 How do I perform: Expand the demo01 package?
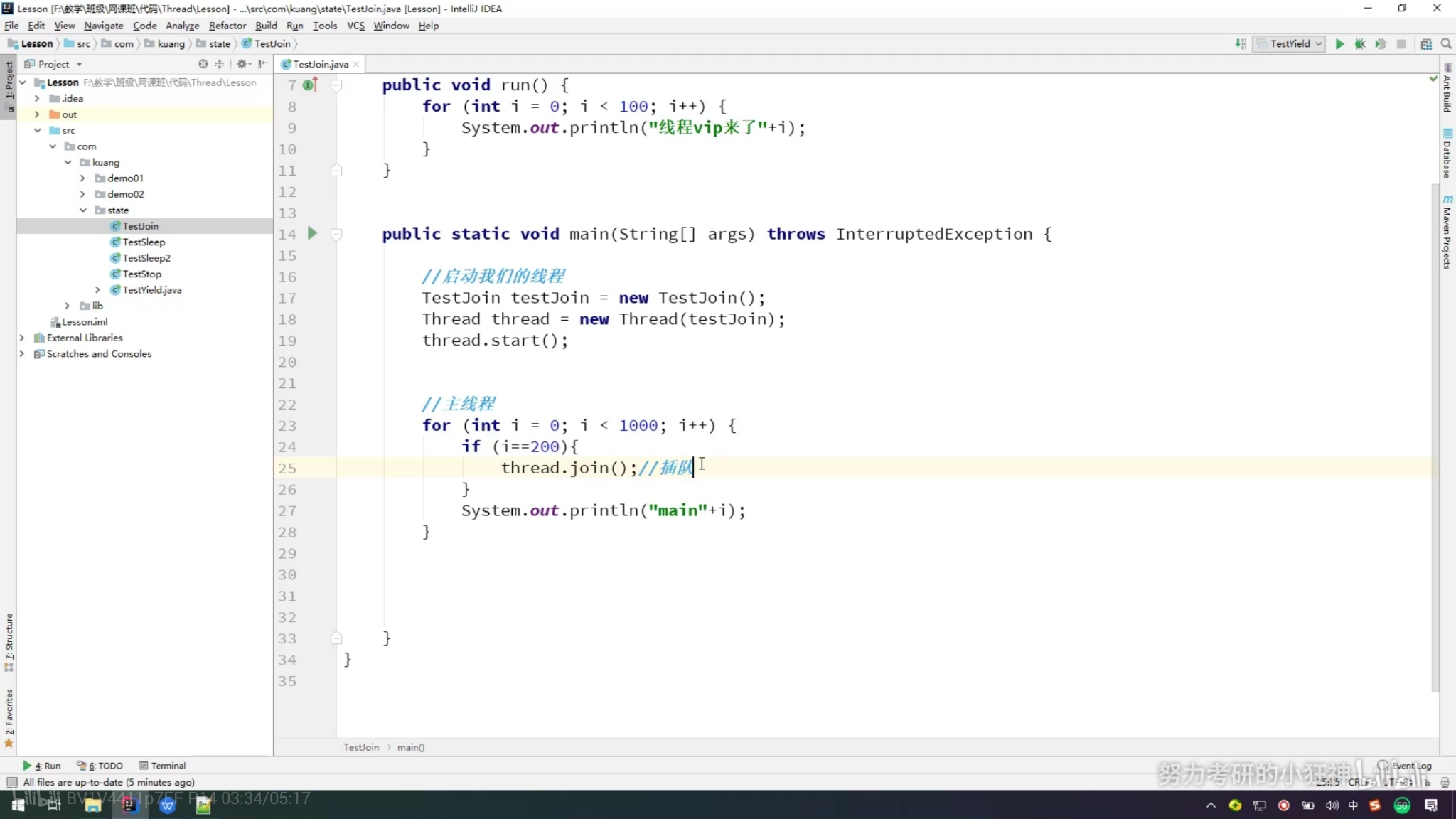[x=83, y=178]
